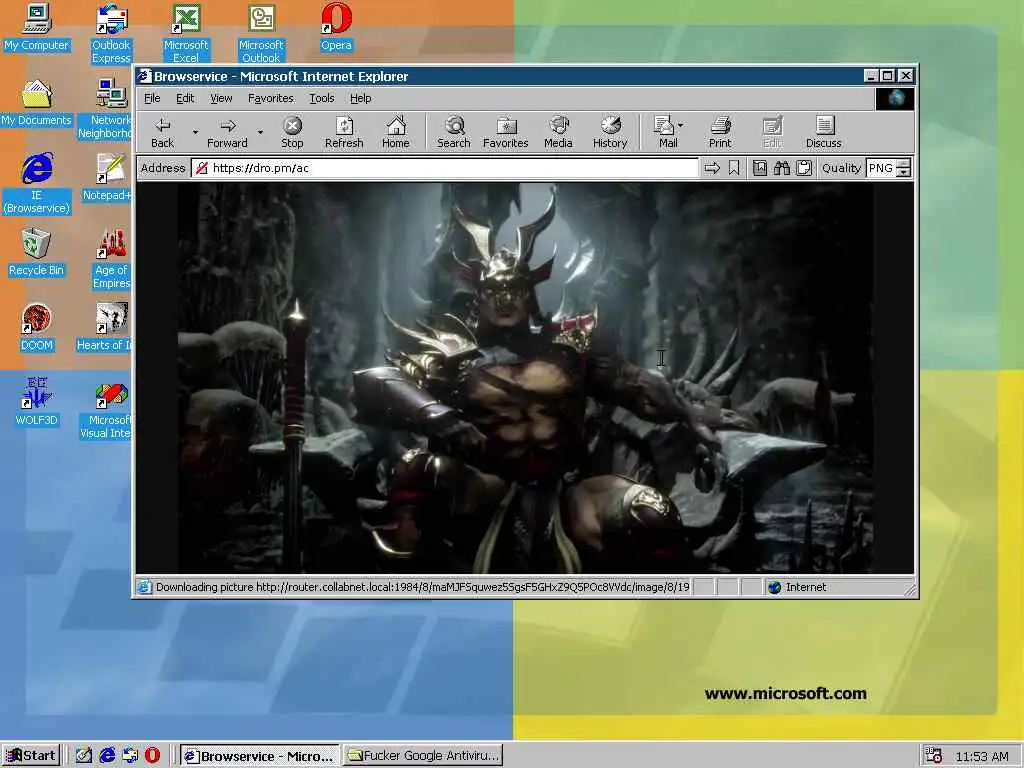This screenshot has height=768, width=1024.
Task: Select the DOOM desktop shortcut
Action: coord(37,328)
